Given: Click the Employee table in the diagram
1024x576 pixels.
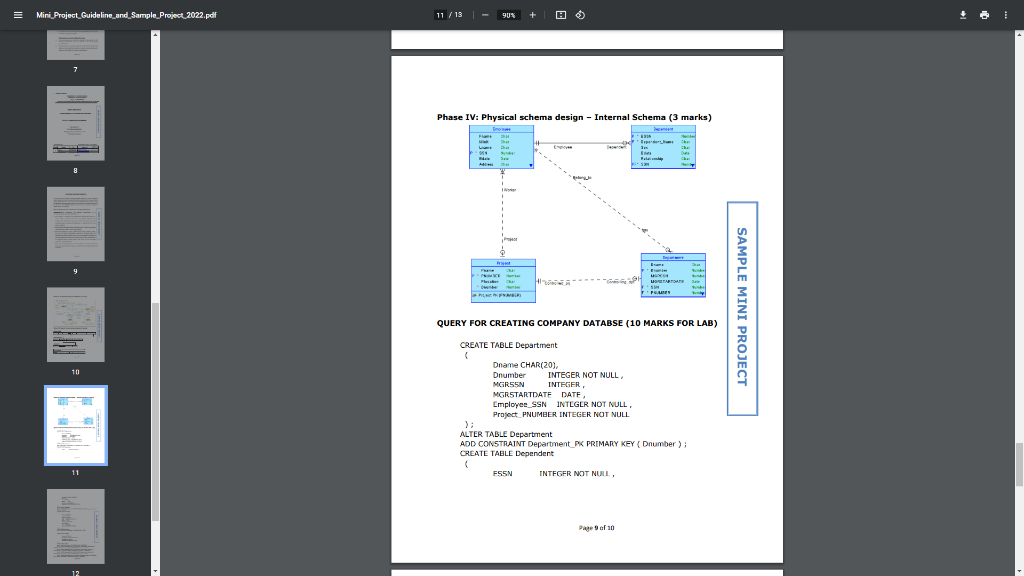Looking at the screenshot, I should coord(502,147).
